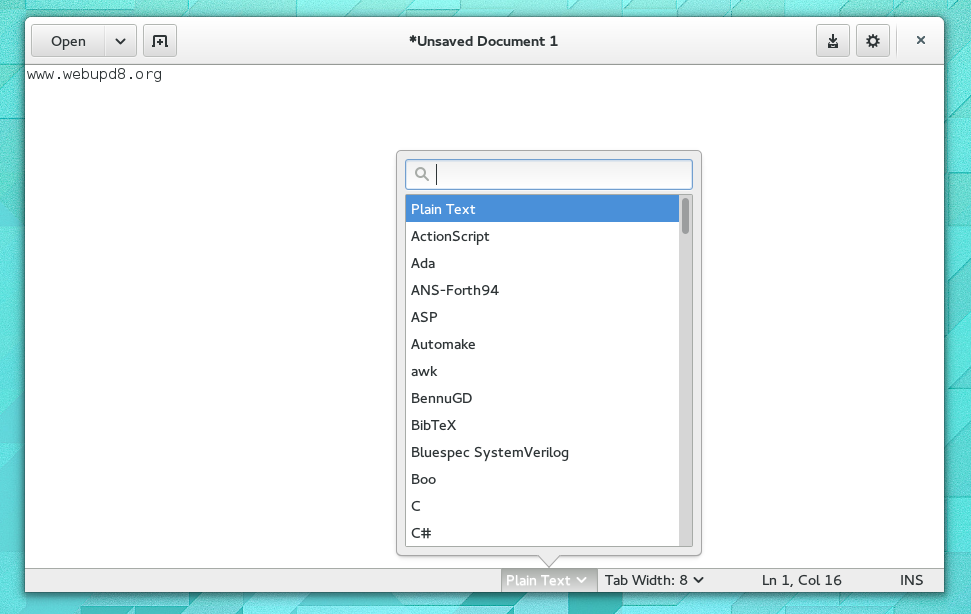This screenshot has width=971, height=614.
Task: Open the Tab Width: 8 dropdown
Action: click(x=654, y=580)
